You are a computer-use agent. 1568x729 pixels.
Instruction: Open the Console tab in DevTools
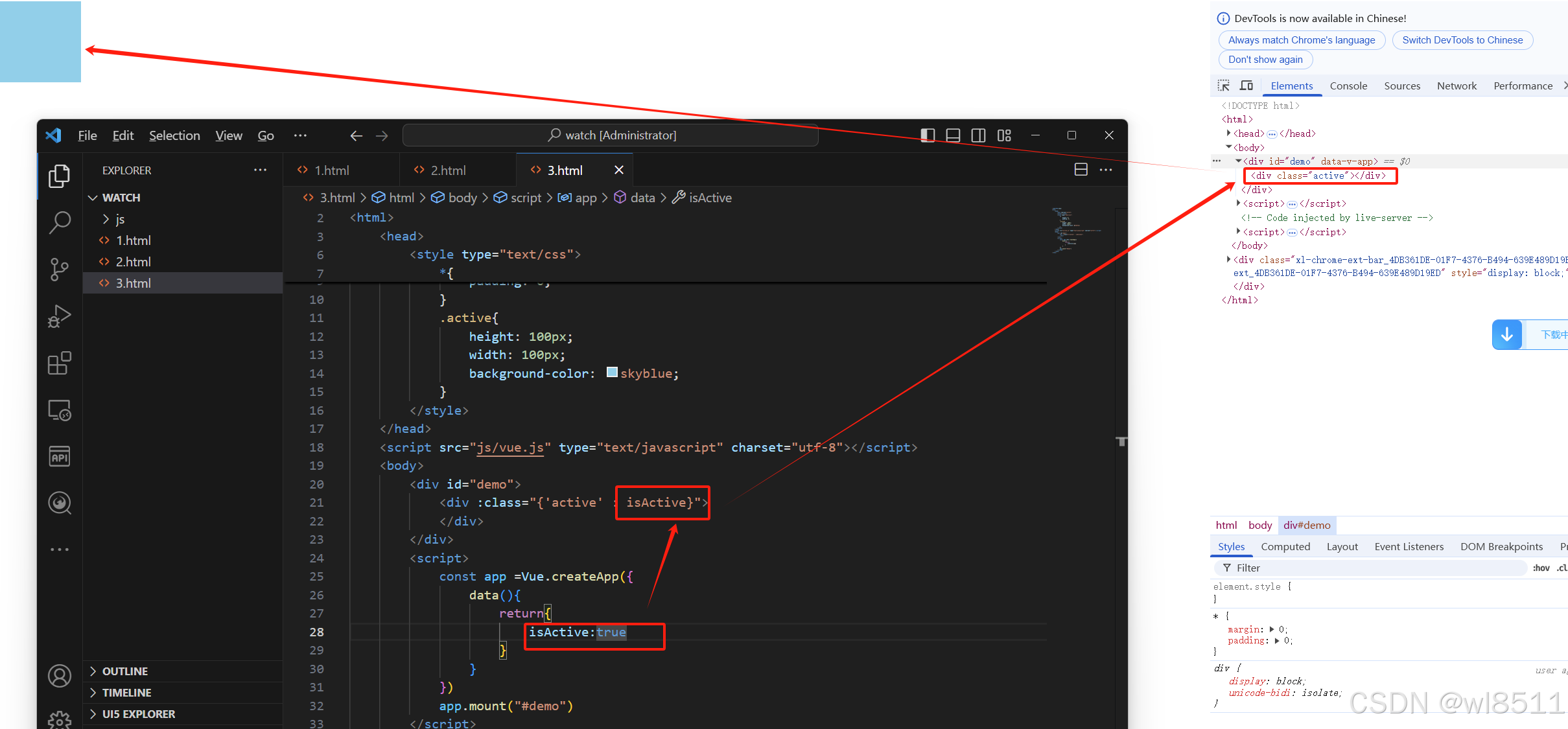1348,85
